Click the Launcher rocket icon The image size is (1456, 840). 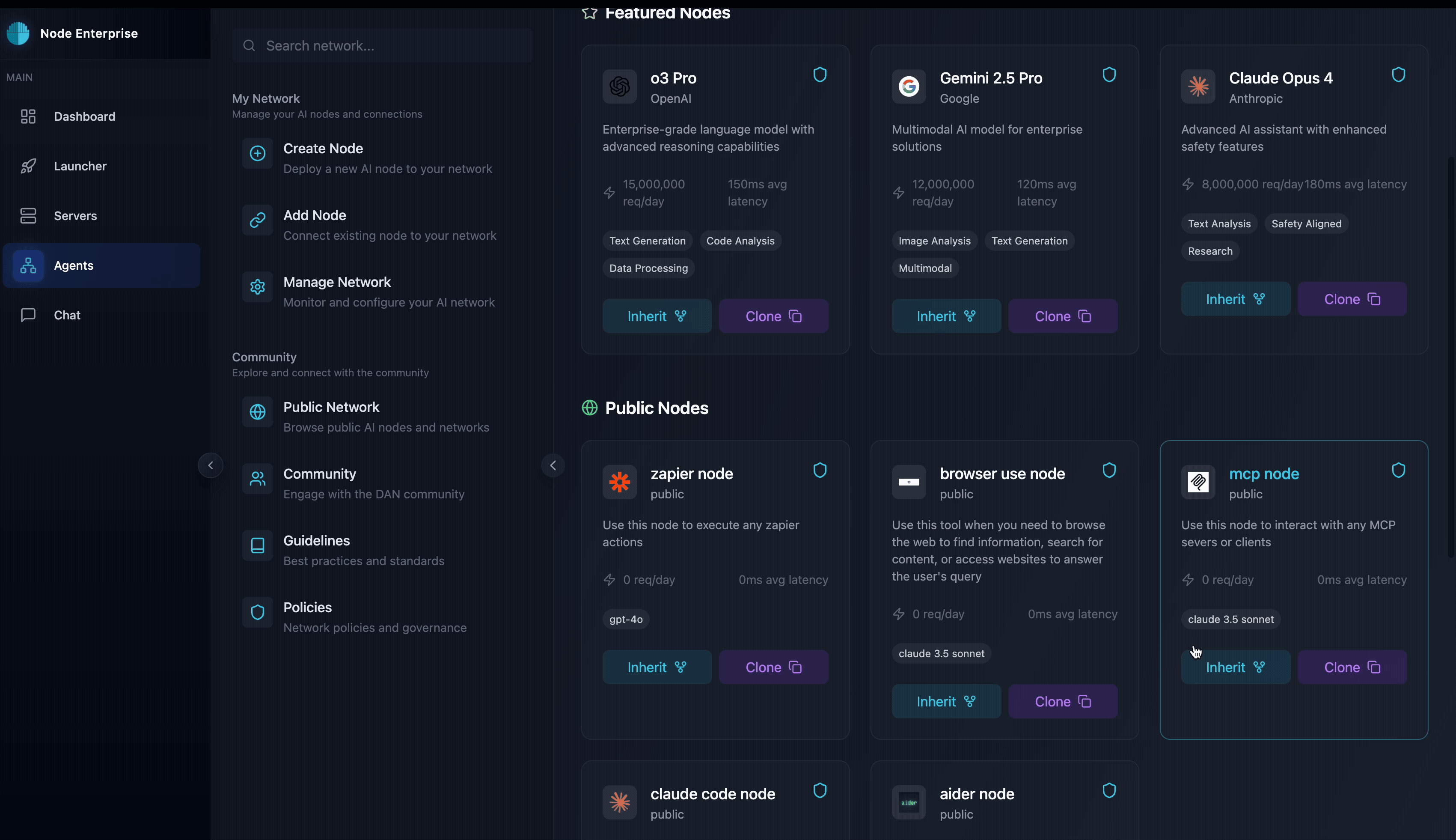coord(28,166)
